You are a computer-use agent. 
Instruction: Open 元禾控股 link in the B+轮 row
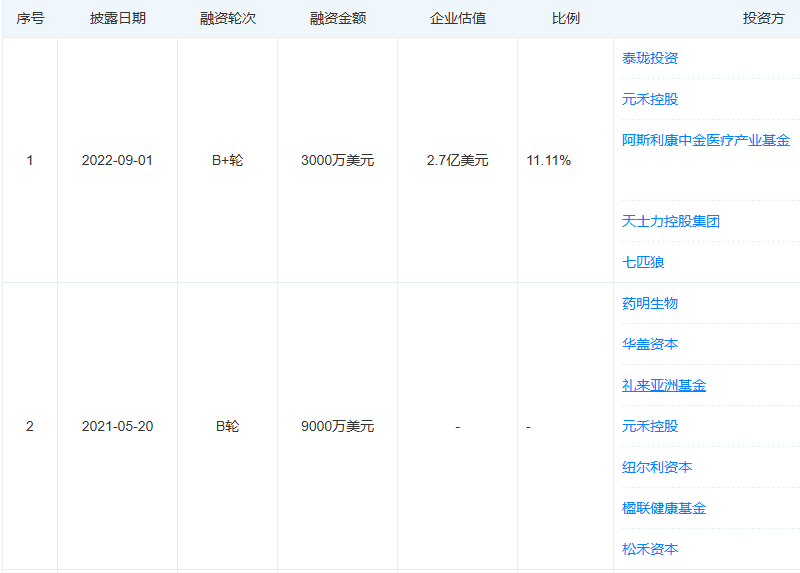tap(649, 99)
